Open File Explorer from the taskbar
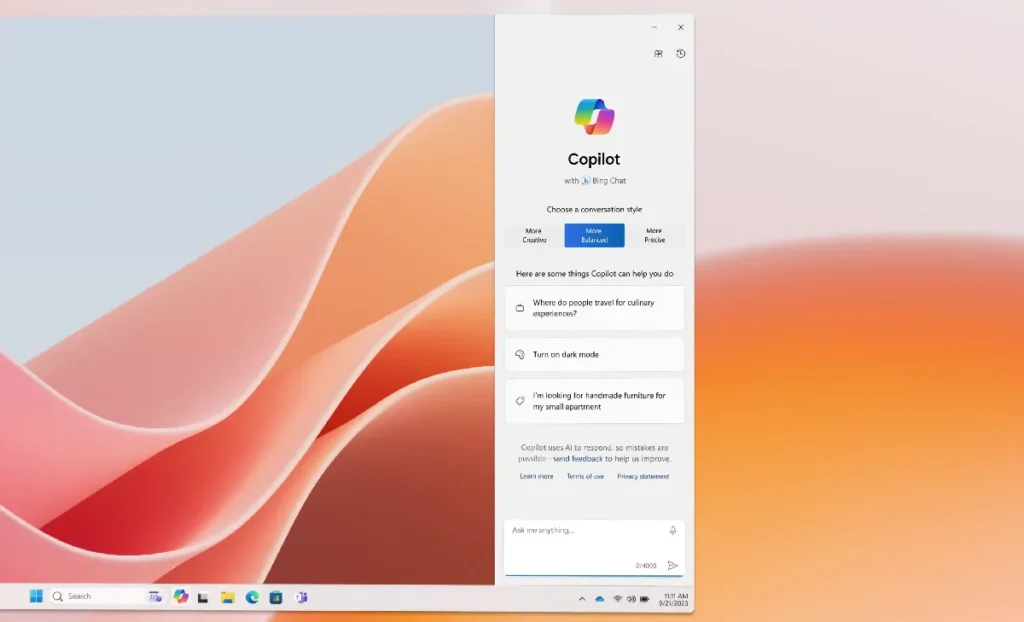 [x=227, y=597]
